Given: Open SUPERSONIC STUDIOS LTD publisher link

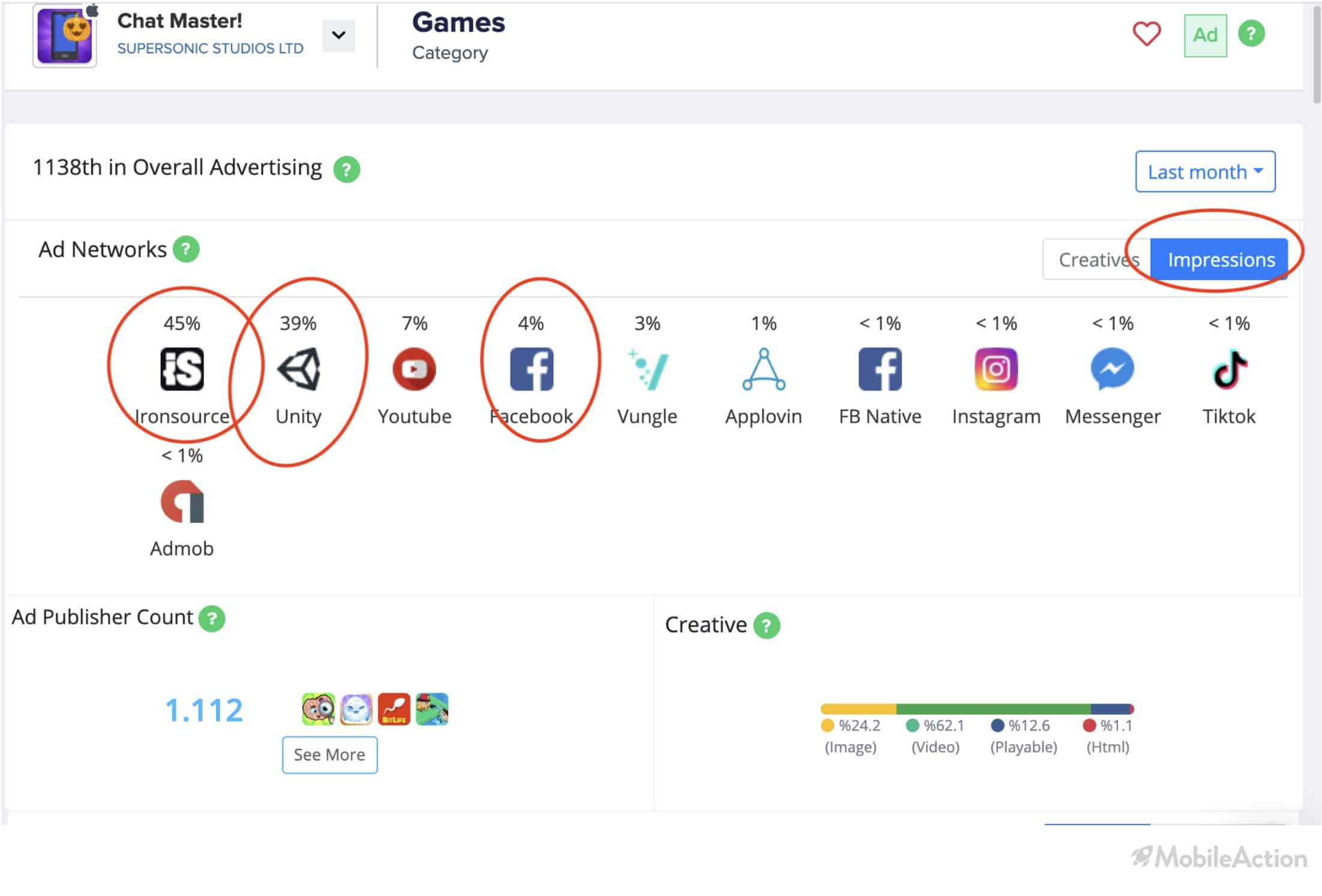Looking at the screenshot, I should (210, 48).
